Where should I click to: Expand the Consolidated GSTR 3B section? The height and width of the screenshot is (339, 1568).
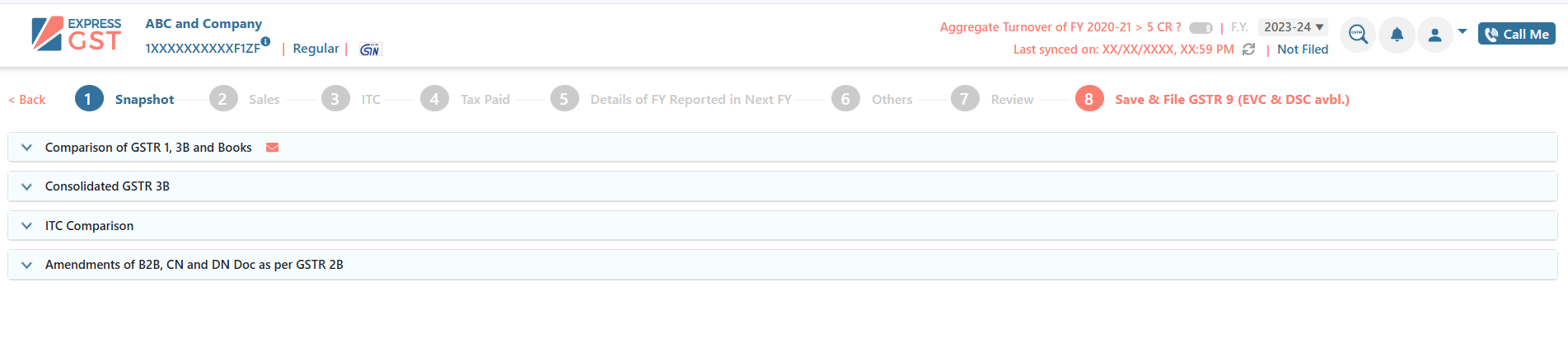(782, 186)
